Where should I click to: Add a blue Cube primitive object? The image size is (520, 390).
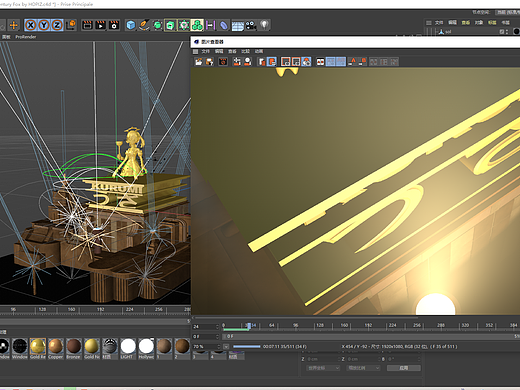click(131, 25)
